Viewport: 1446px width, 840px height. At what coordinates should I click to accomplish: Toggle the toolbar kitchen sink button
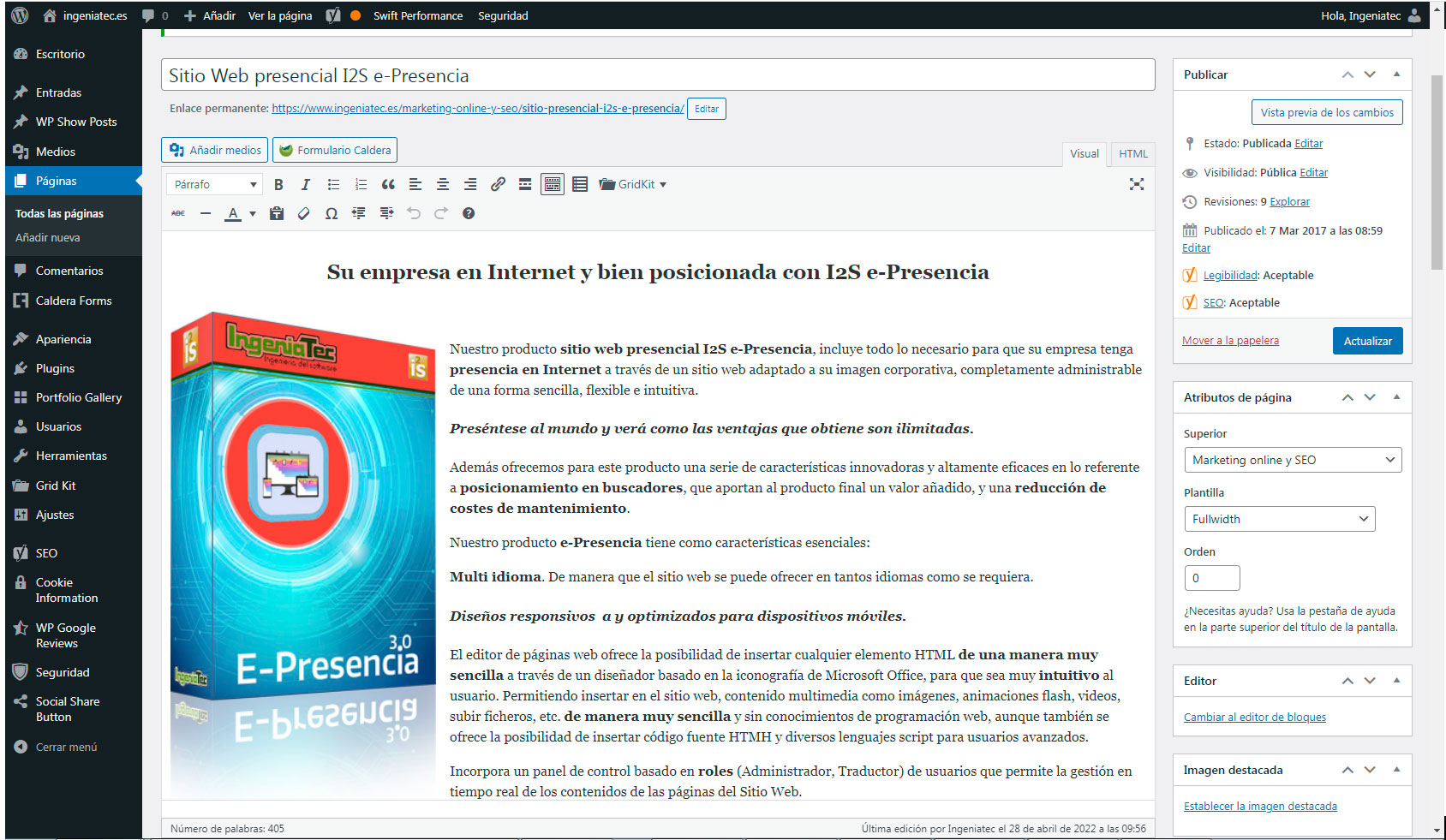553,184
